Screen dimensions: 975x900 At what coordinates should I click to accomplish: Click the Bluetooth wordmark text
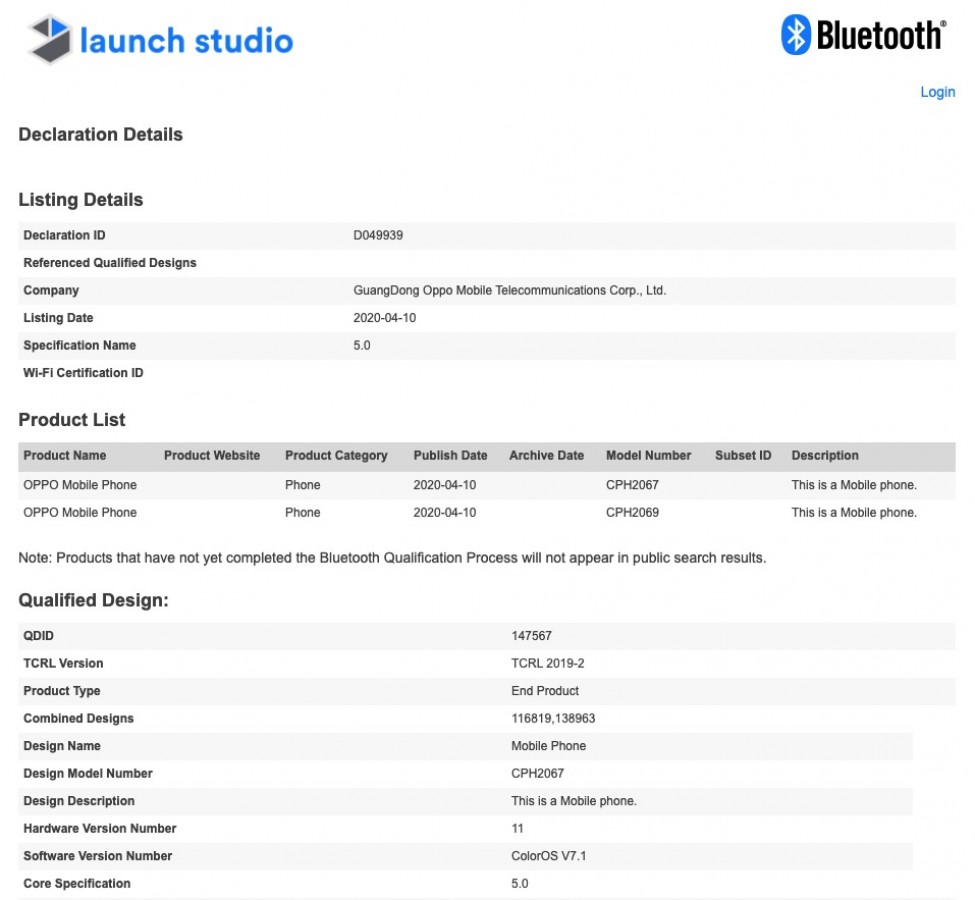[x=879, y=35]
